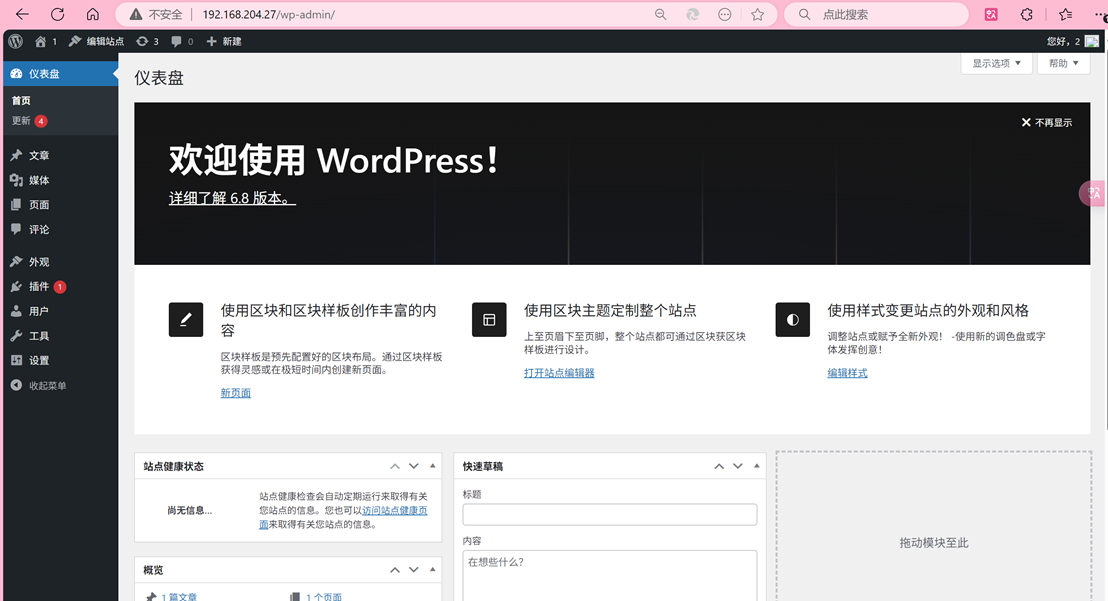Click the pencil edit icon tile
Screen dimensions: 1108x601
[x=186, y=320]
